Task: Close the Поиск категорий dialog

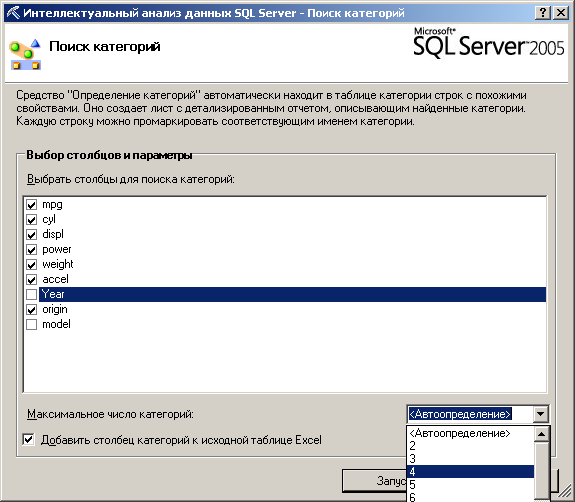Action: tap(561, 13)
